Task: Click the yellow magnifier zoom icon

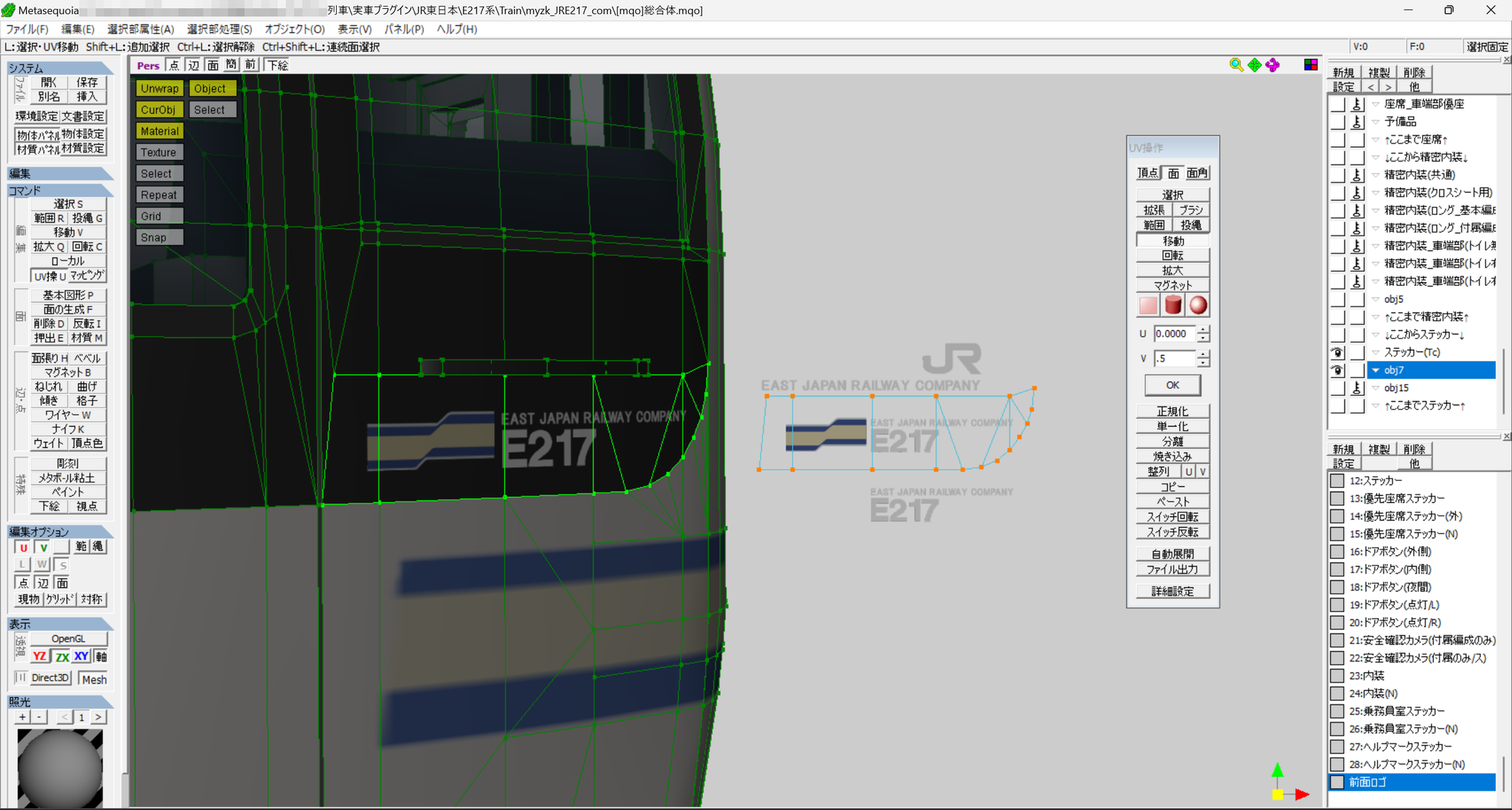Action: tap(1237, 65)
